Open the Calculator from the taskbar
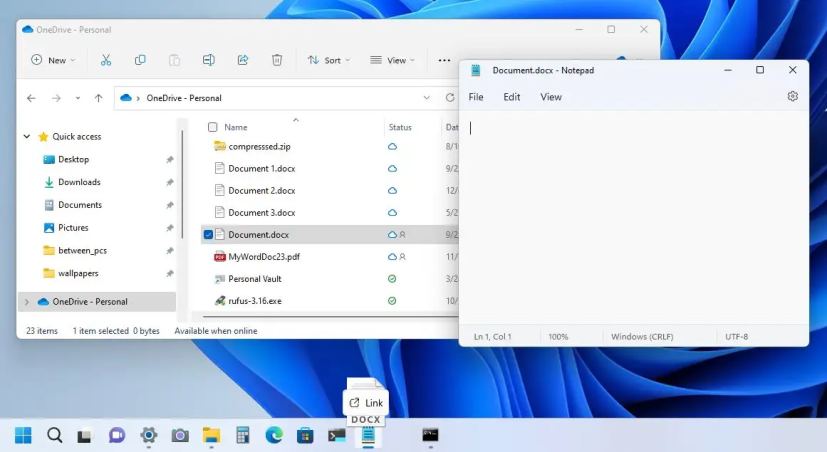Viewport: 827px width, 452px height. [x=242, y=435]
